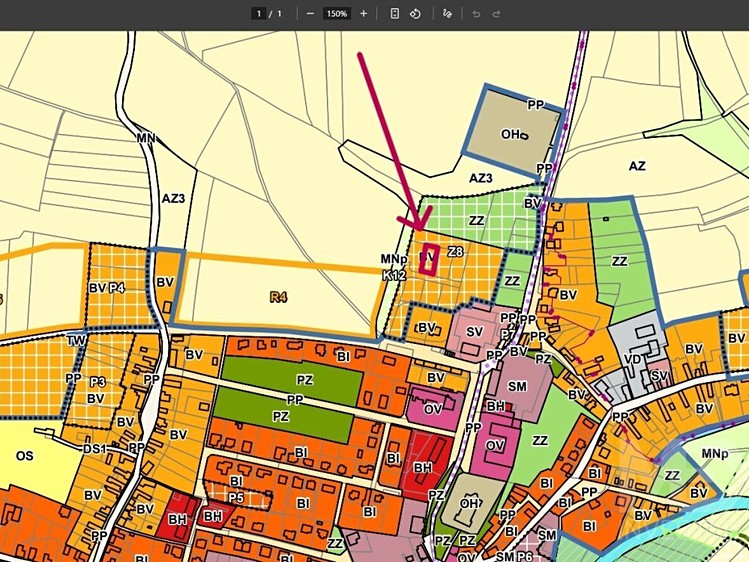Click the DS1 label on the map
This screenshot has width=749, height=562.
coord(94,449)
